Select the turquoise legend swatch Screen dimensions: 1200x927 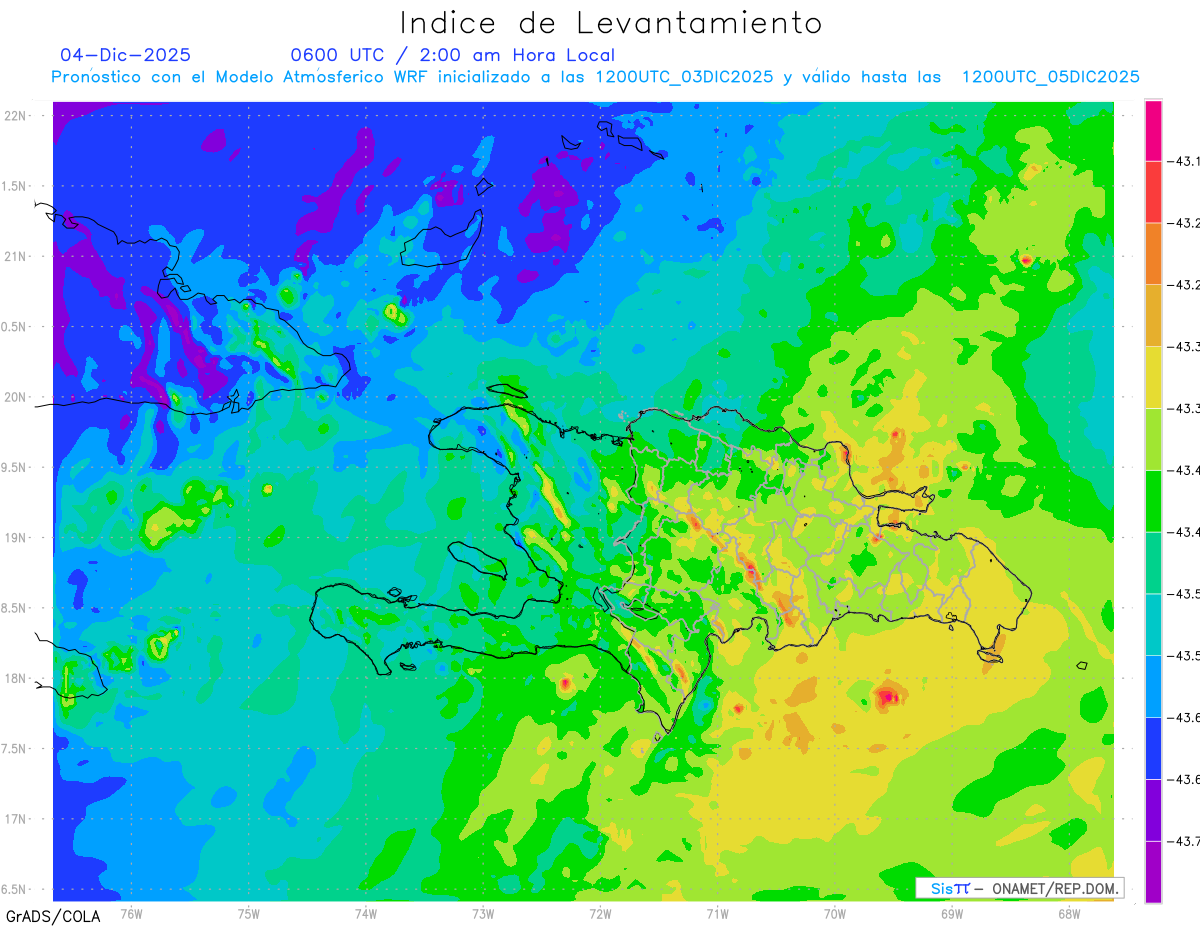coord(1153,625)
